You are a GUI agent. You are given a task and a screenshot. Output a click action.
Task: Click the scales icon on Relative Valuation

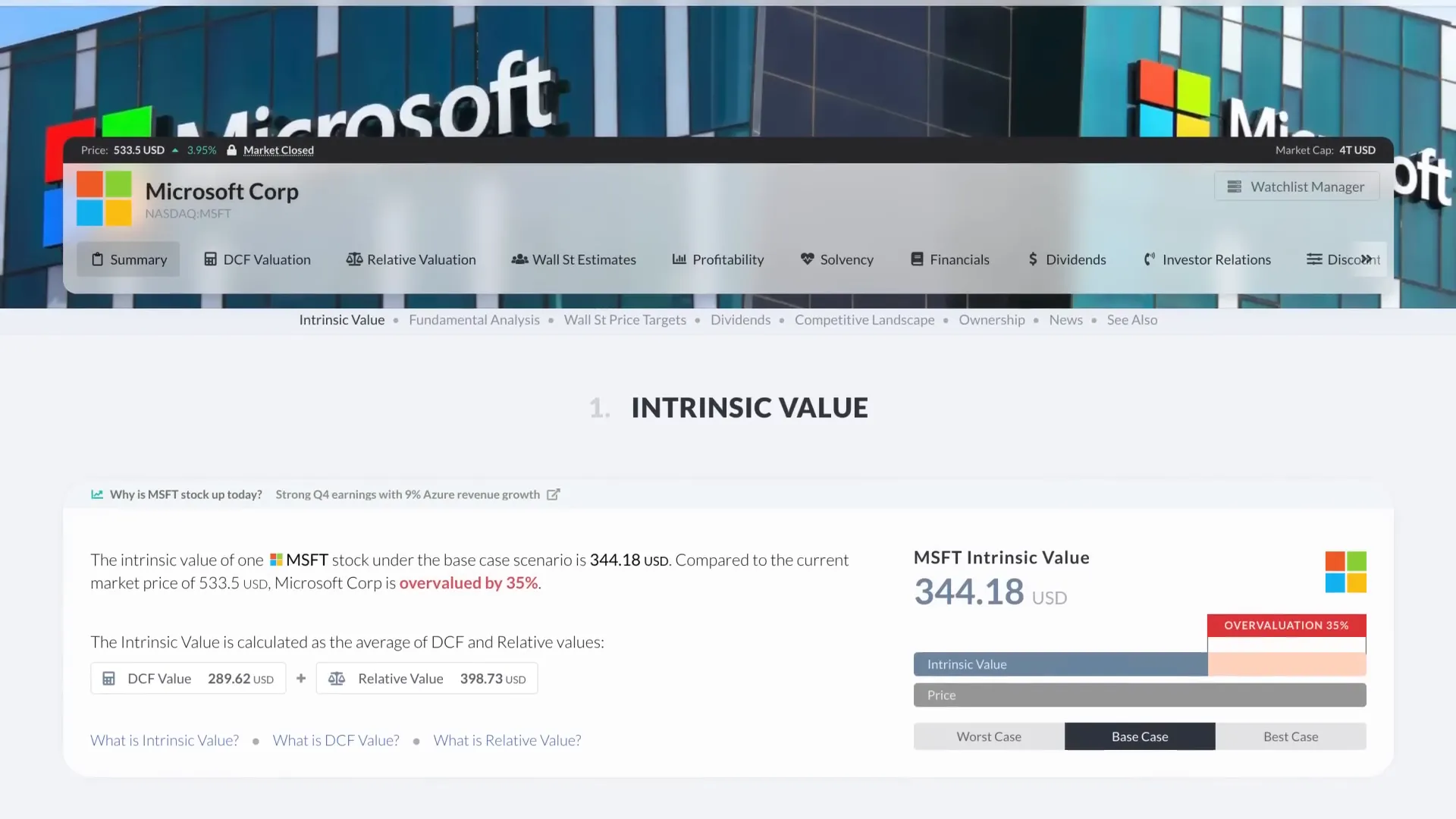point(354,259)
